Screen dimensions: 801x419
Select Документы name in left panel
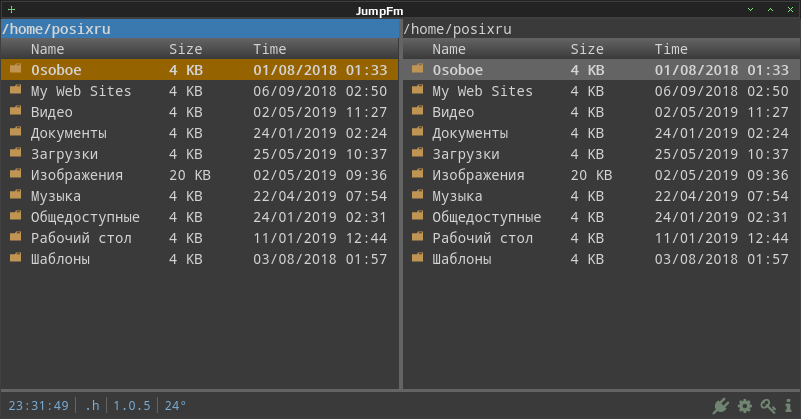[68, 133]
